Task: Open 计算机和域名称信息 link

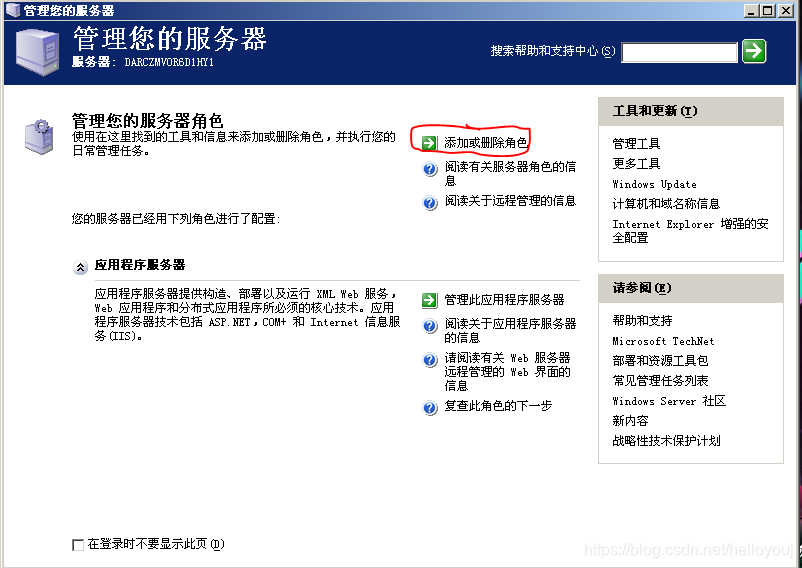Action: click(666, 203)
